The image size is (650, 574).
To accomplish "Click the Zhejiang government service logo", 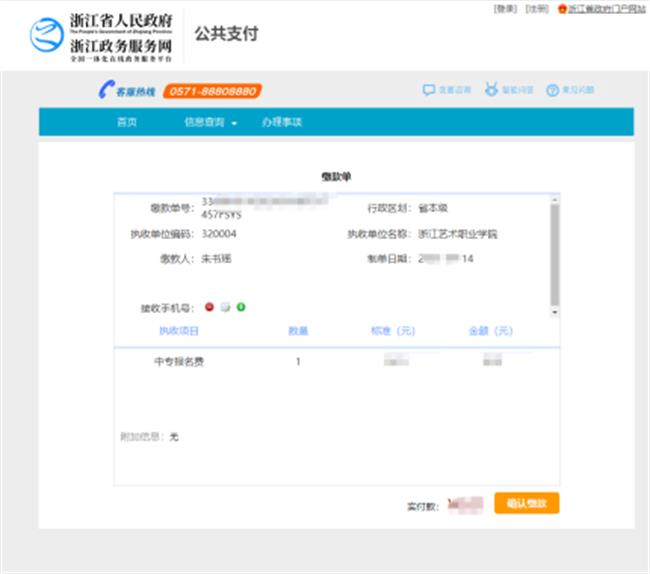I will pos(46,36).
